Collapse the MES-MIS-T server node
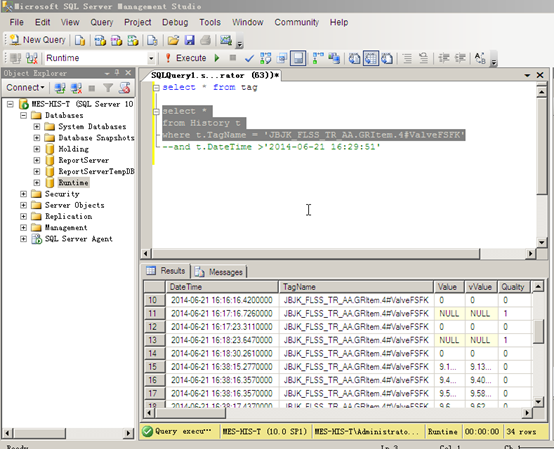554x449 pixels. [x=10, y=104]
